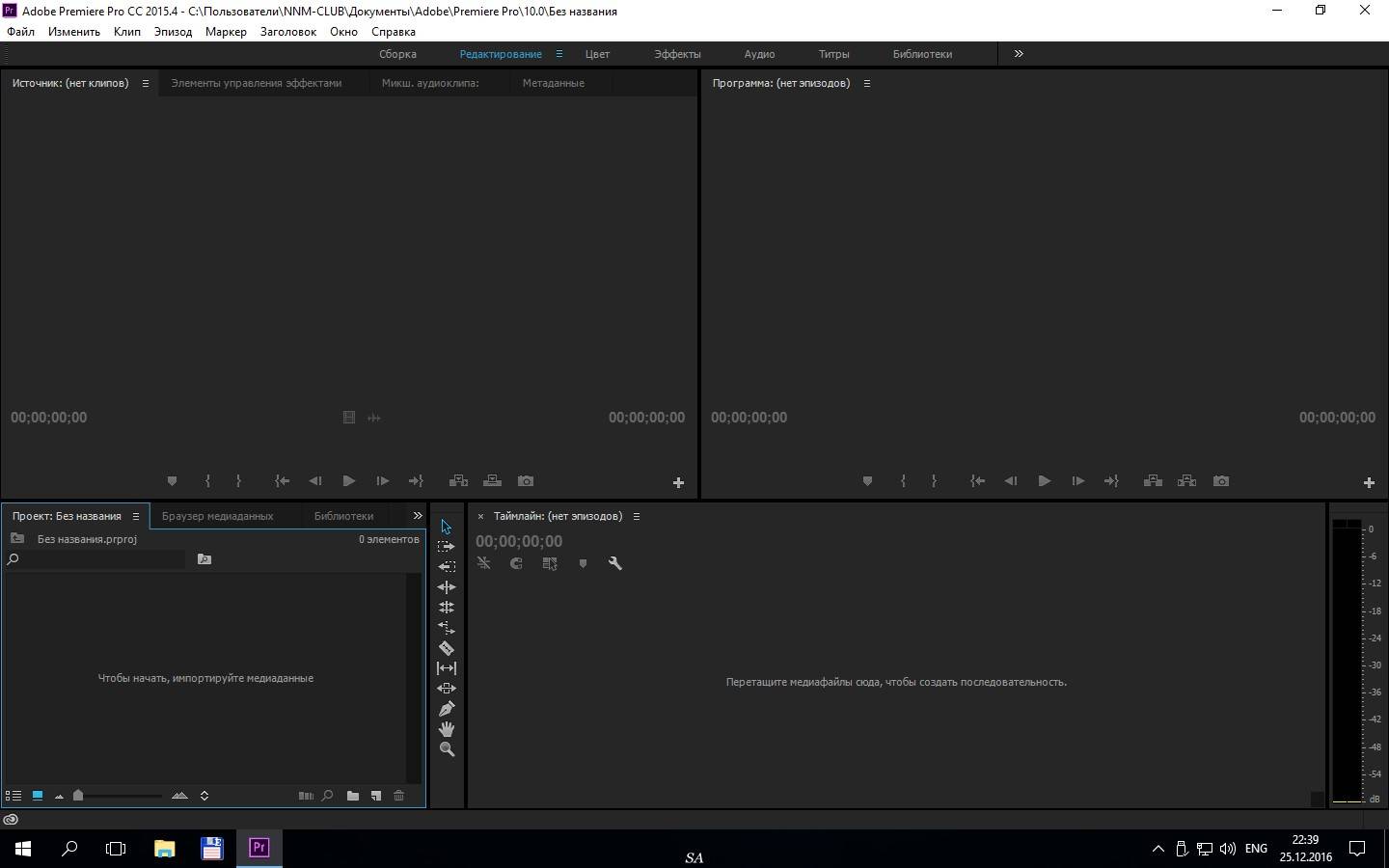This screenshot has height=868, width=1389.
Task: Export frame with Program monitor camera icon
Action: [x=1221, y=481]
